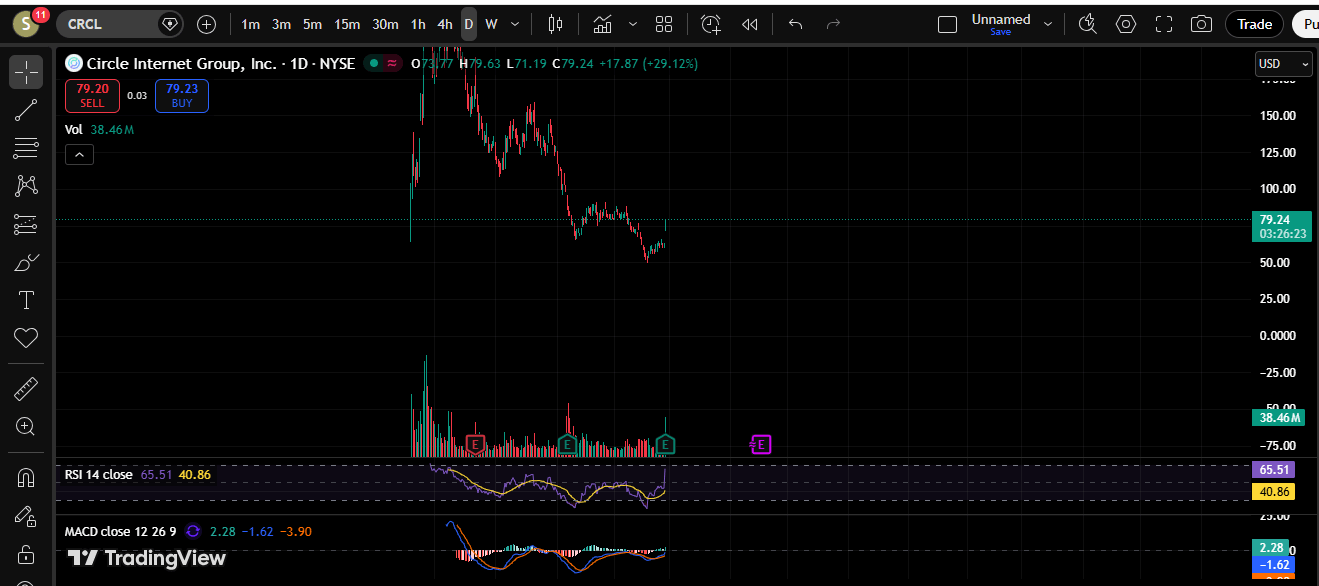Toggle magnet mode for drawings
The width and height of the screenshot is (1319, 586).
26,478
